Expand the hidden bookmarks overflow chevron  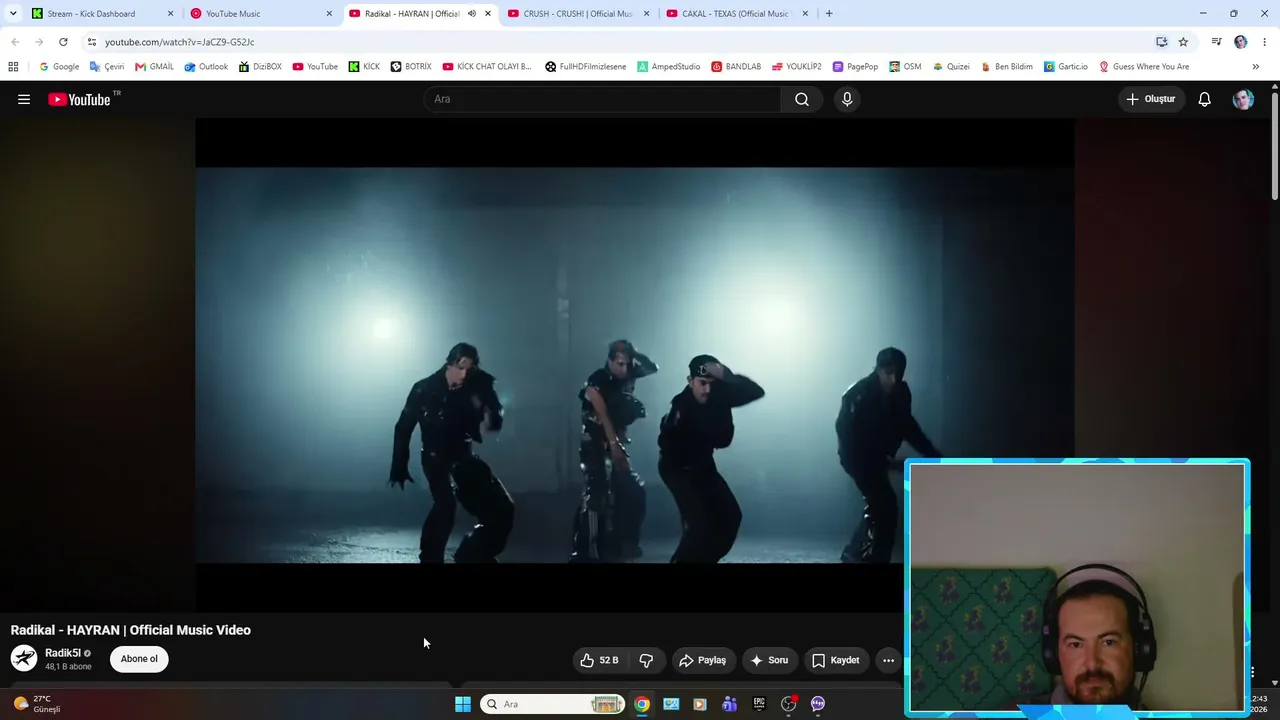(x=1255, y=67)
